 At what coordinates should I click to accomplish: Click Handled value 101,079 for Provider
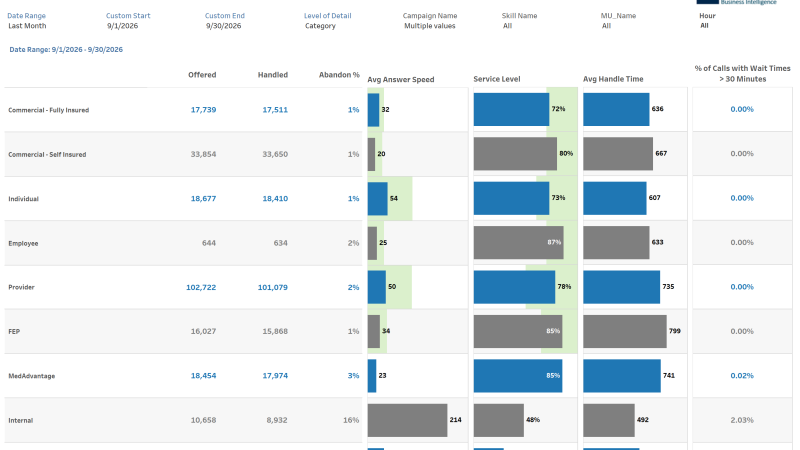point(272,287)
